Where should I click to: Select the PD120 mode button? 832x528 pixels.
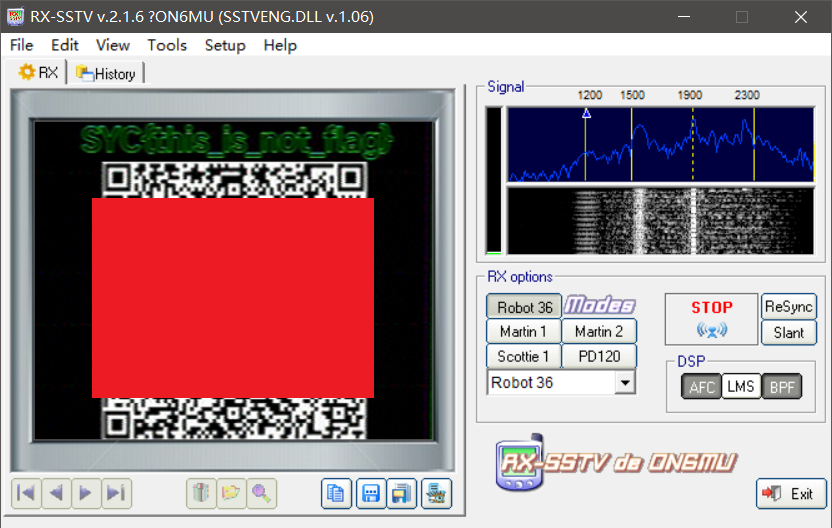[599, 357]
